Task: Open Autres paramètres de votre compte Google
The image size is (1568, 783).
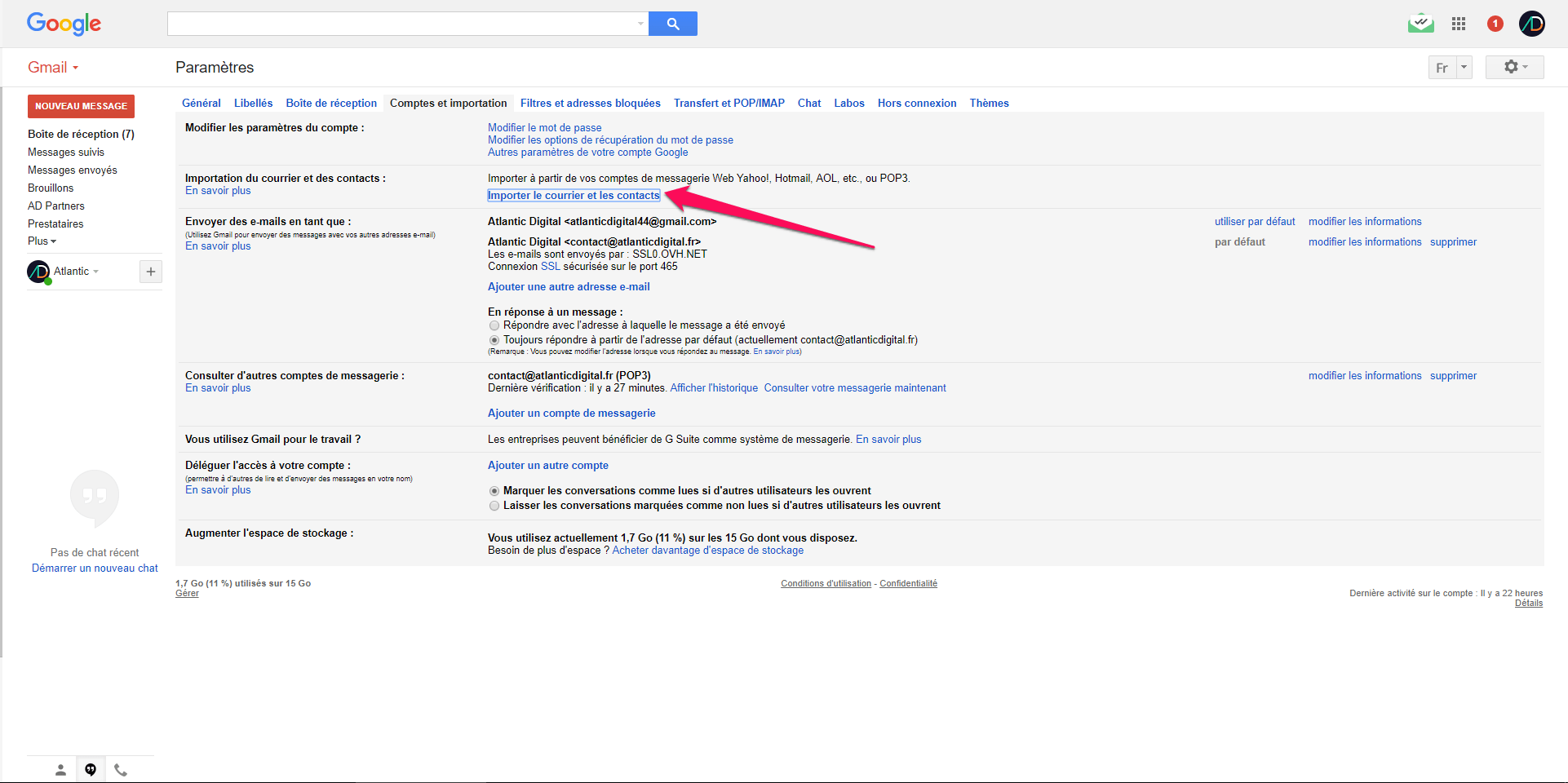Action: 588,152
